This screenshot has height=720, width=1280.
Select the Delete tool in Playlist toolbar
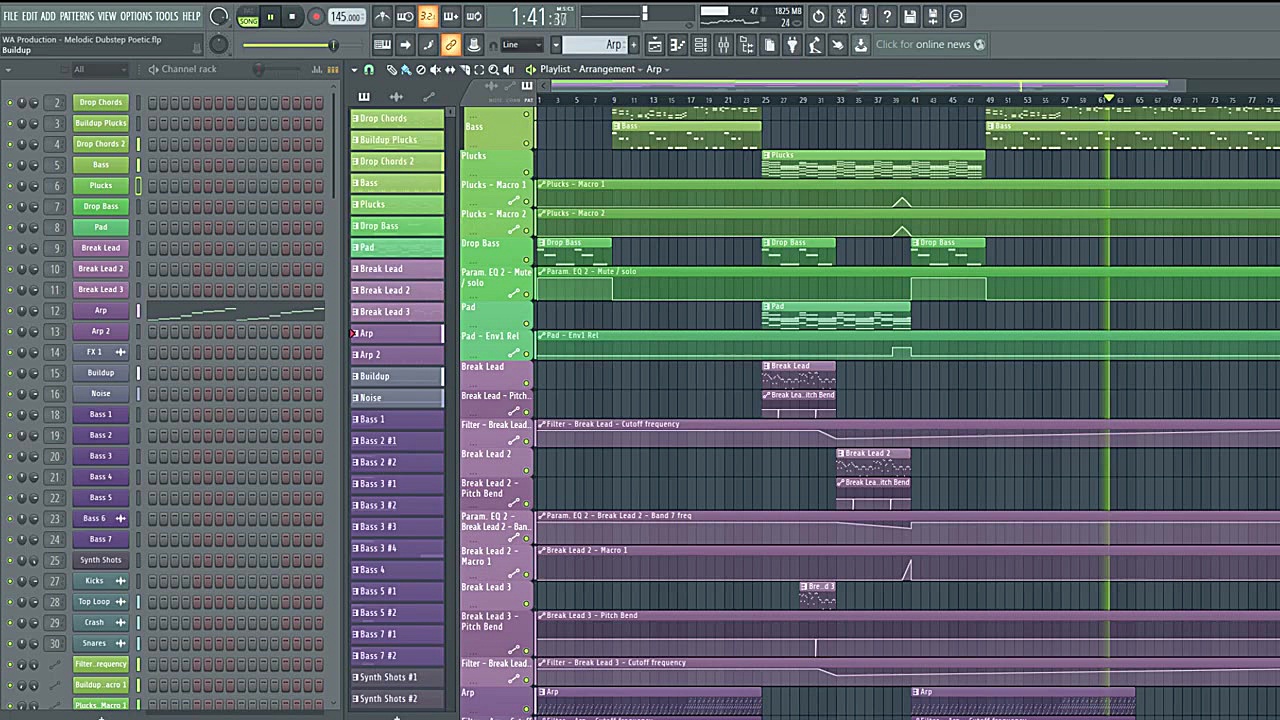click(420, 69)
